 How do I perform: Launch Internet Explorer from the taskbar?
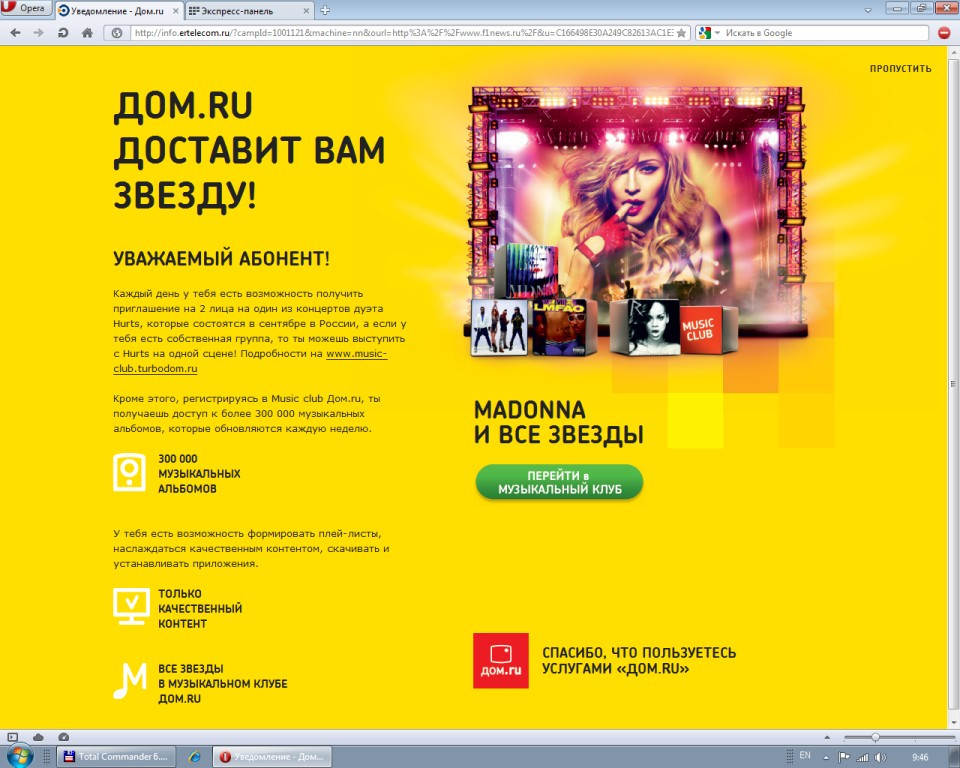click(195, 756)
